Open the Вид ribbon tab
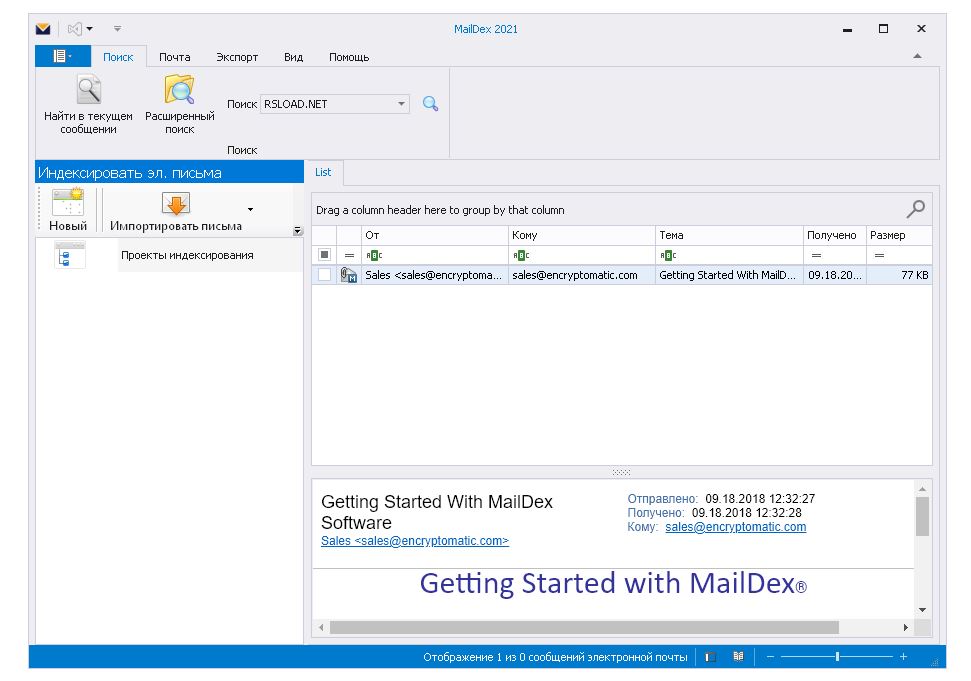The height and width of the screenshot is (681, 971). click(294, 57)
